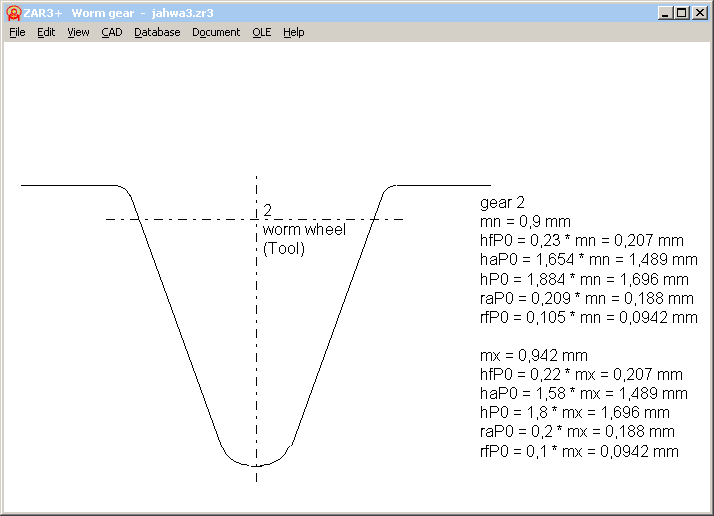
Task: Close the ZAR3+ Worm gear window
Action: tap(699, 13)
